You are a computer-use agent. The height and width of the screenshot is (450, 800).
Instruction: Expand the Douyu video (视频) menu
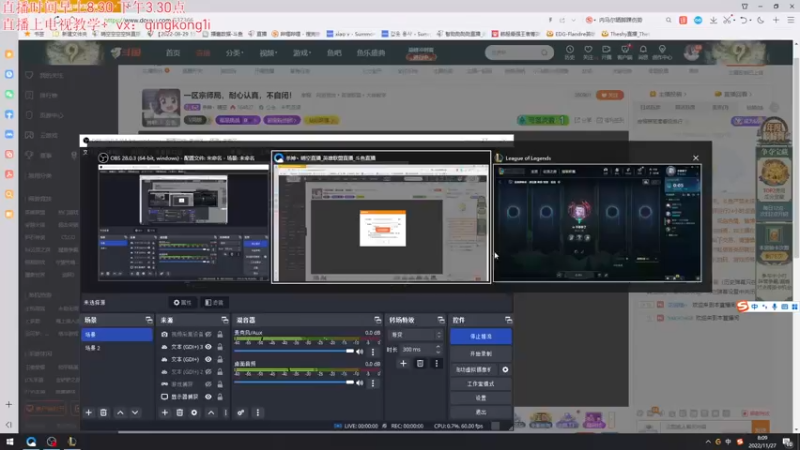pyautogui.click(x=268, y=53)
